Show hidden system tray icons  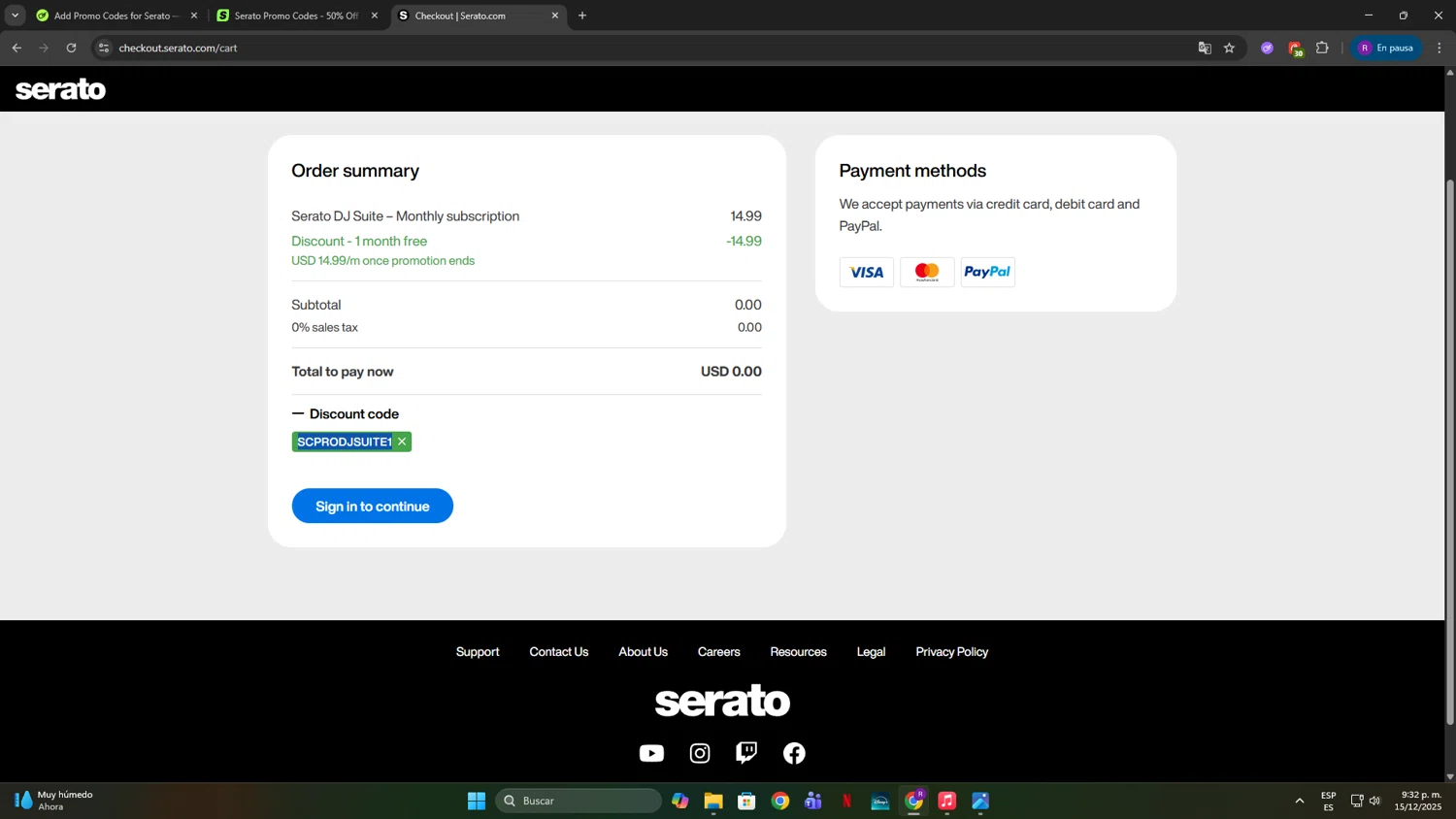1300,801
